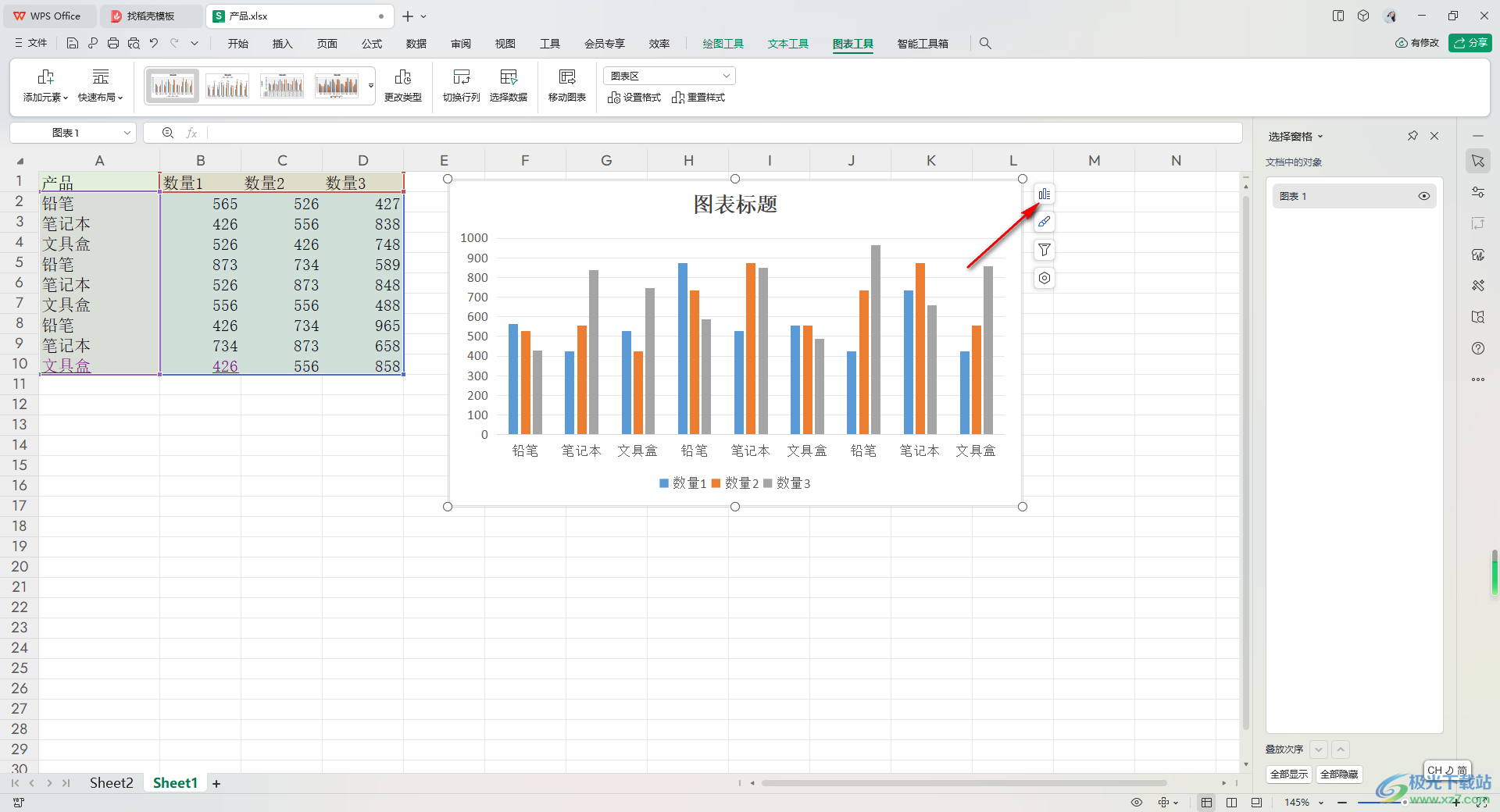Screen dimensions: 1500x812
Task: Open the new tab dropdown arrow
Action: [x=423, y=16]
